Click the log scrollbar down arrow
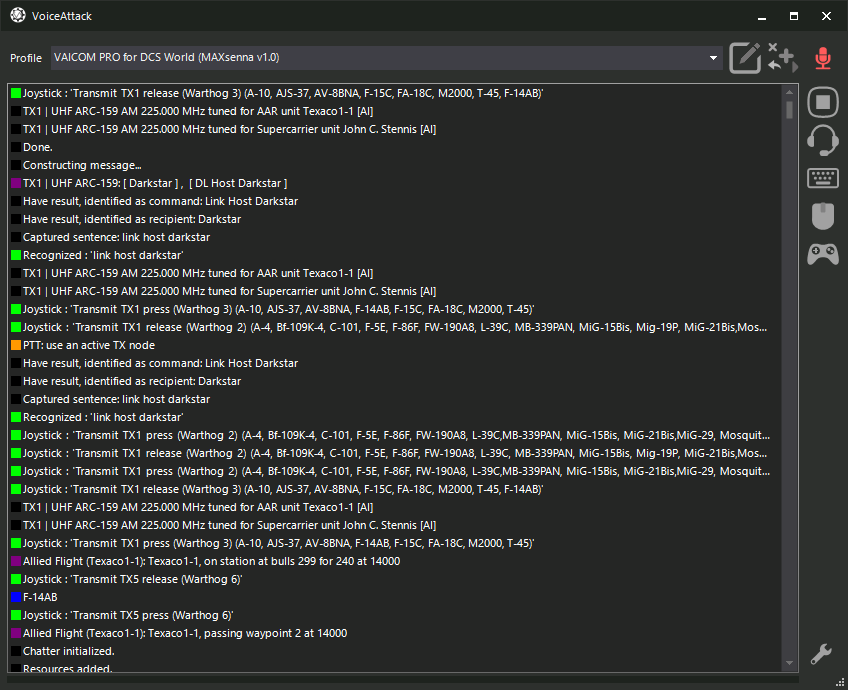This screenshot has width=848, height=690. 789,662
